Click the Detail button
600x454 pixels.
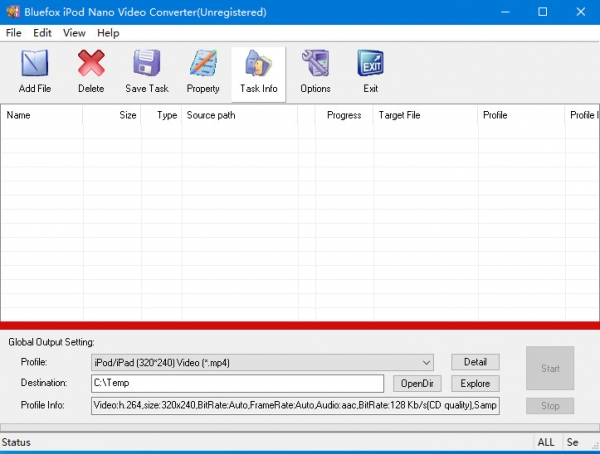point(475,362)
